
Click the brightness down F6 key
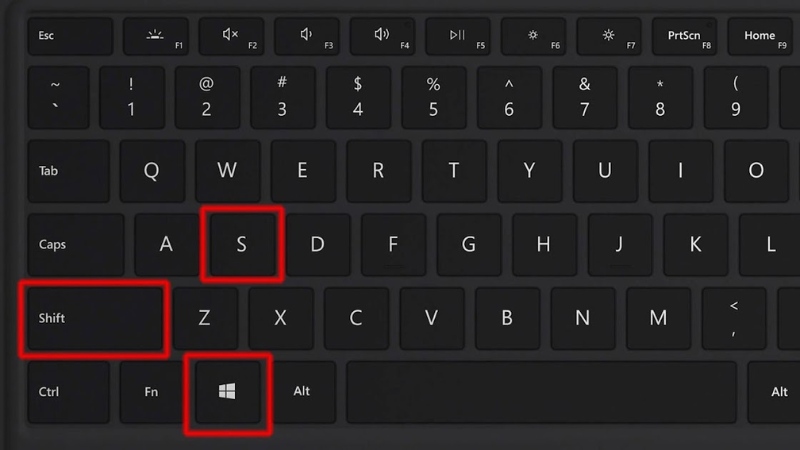[533, 36]
